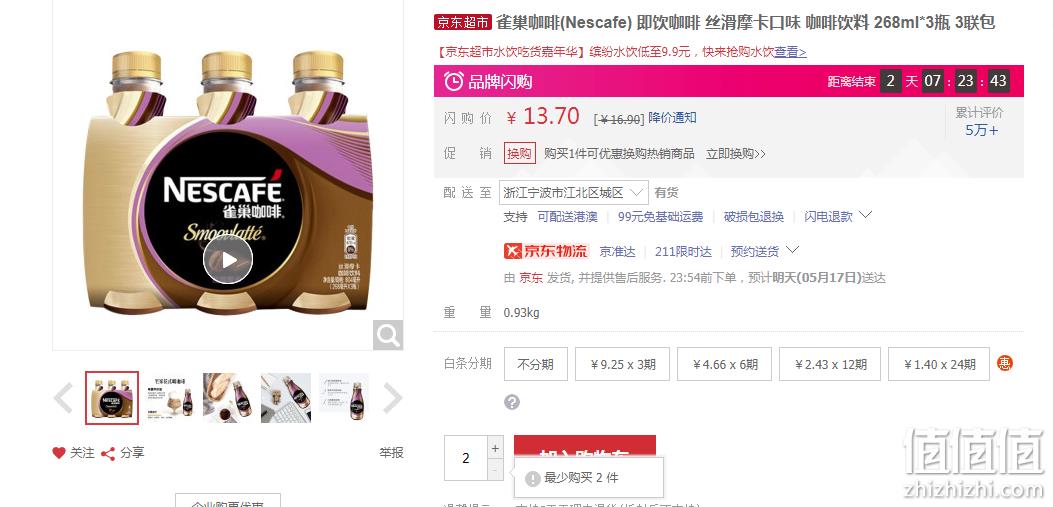Expand the service support options after 闪电退款

(x=866, y=216)
